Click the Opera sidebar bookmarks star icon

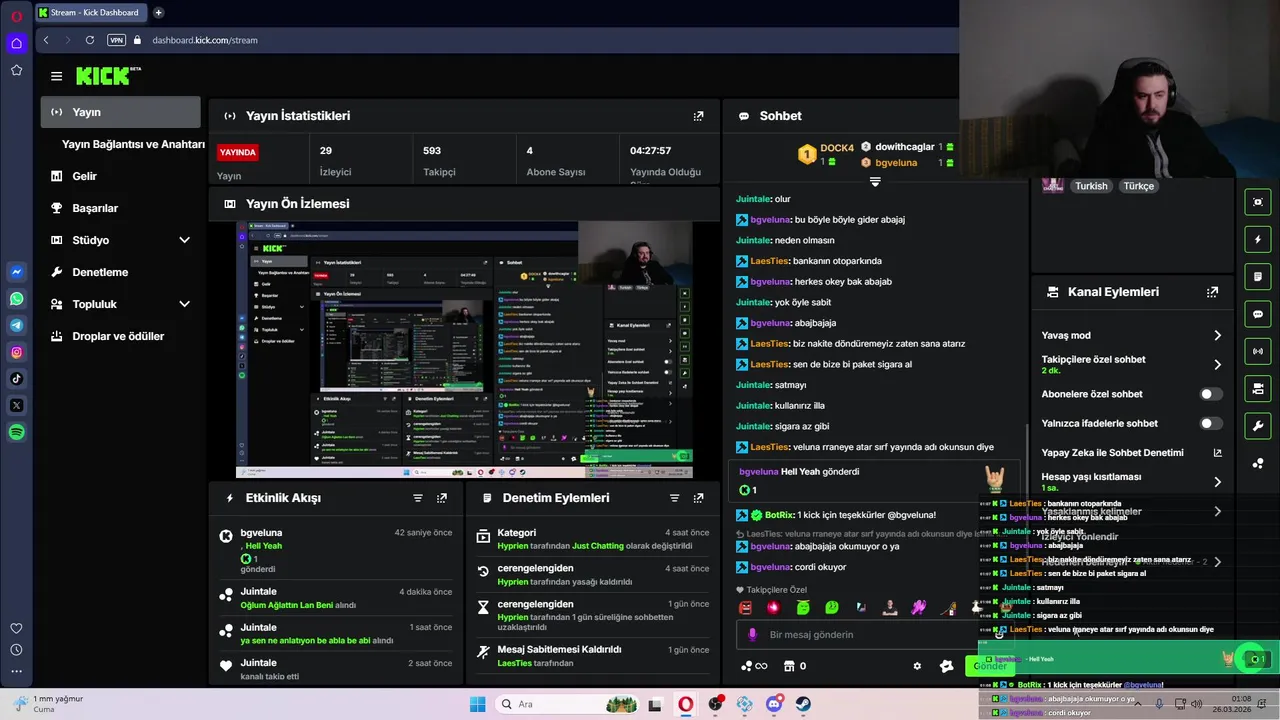(x=17, y=70)
